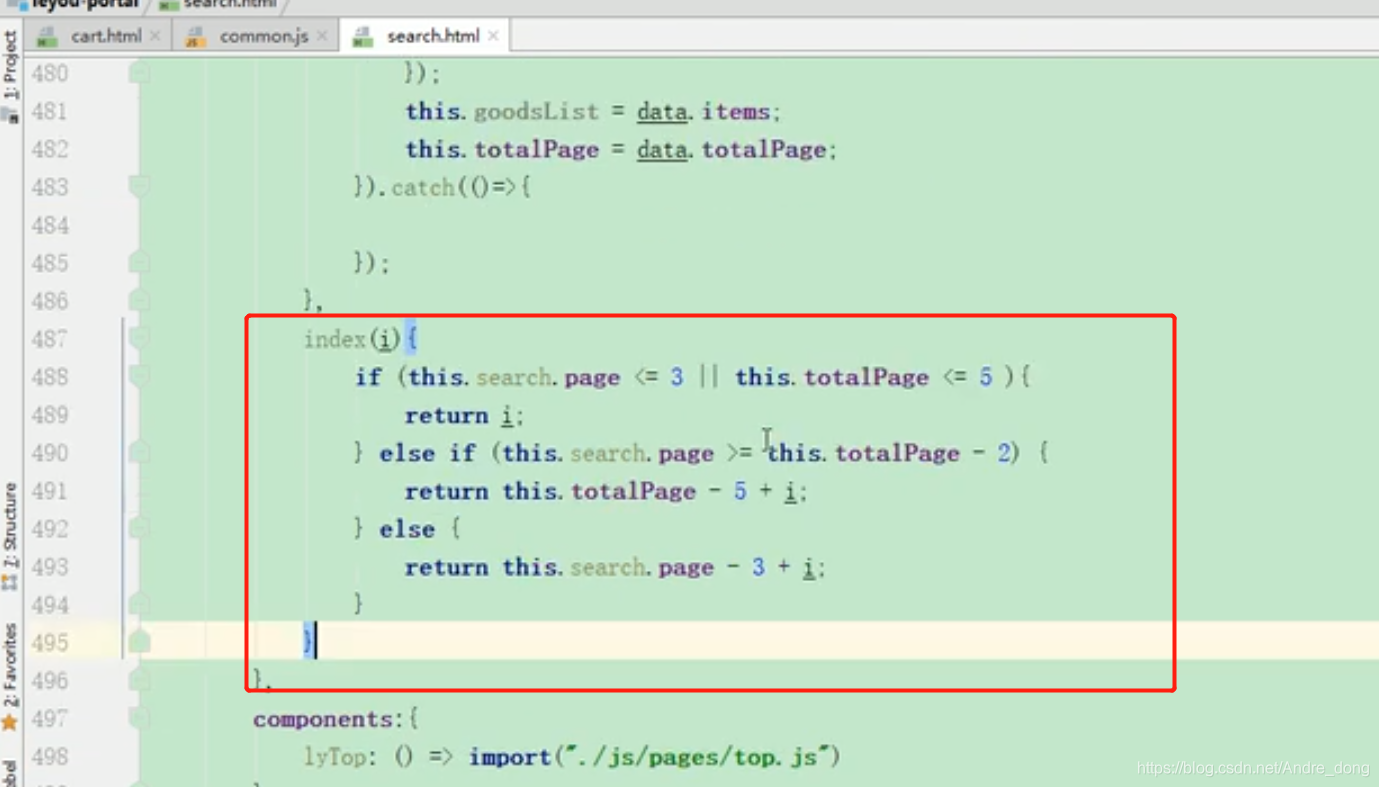Open the Structure tool window

[x=10, y=535]
